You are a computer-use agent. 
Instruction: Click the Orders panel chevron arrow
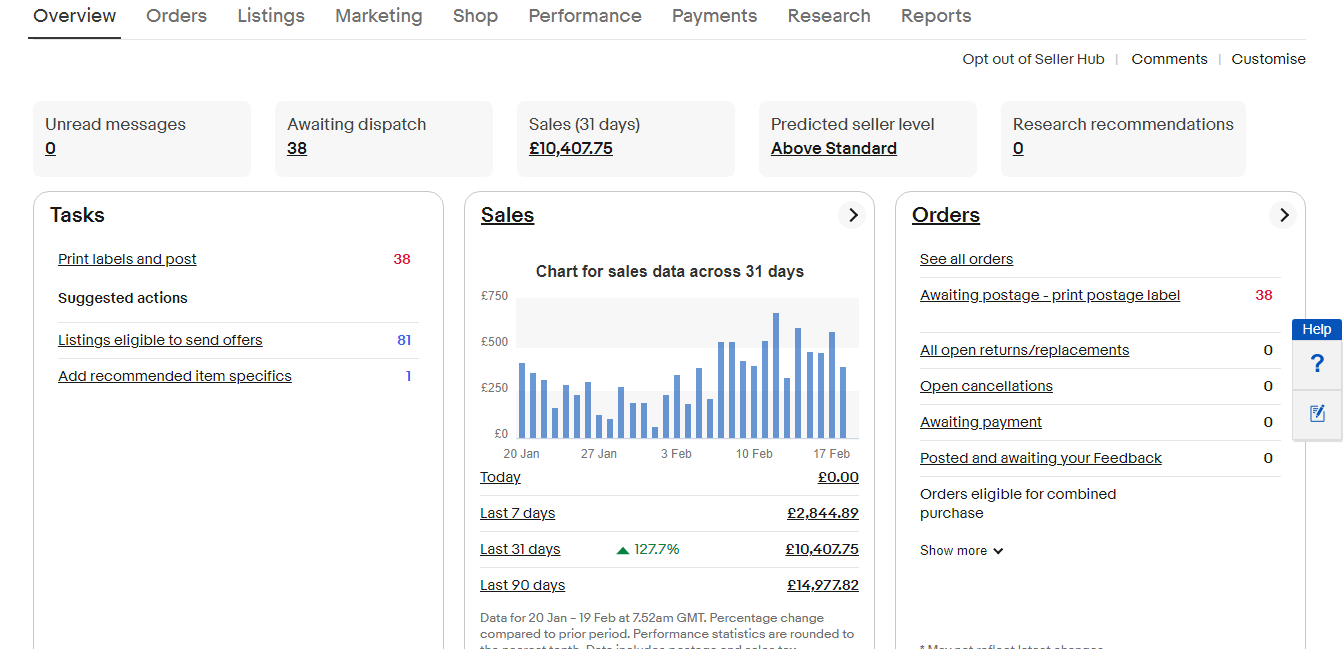click(1283, 215)
